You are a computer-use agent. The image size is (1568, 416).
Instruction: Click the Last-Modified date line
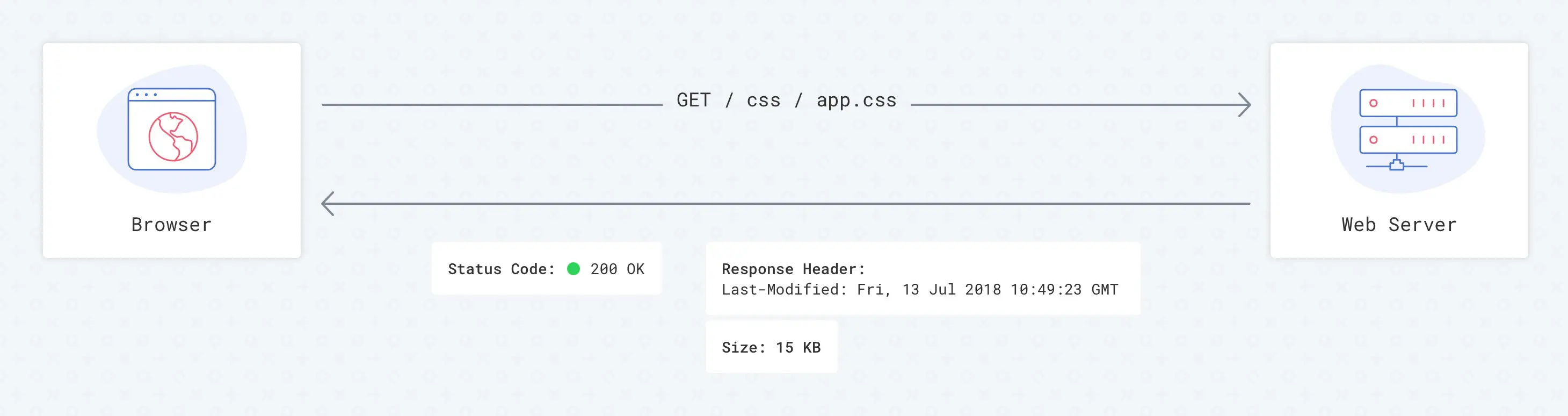pyautogui.click(x=920, y=289)
